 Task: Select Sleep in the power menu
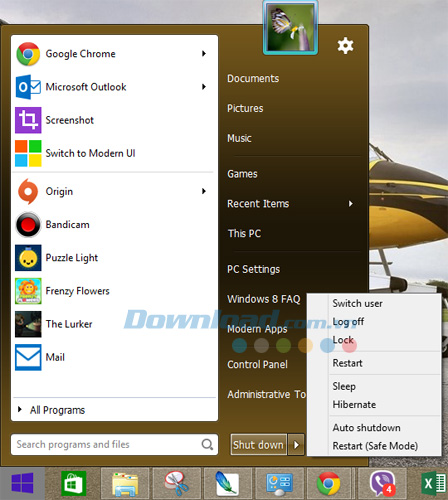pyautogui.click(x=344, y=386)
